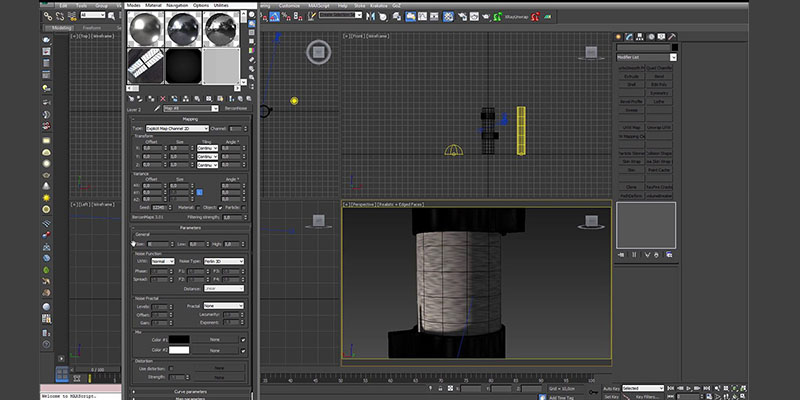Open the Distance dropdown
Screen dimensions: 800x400
point(223,288)
